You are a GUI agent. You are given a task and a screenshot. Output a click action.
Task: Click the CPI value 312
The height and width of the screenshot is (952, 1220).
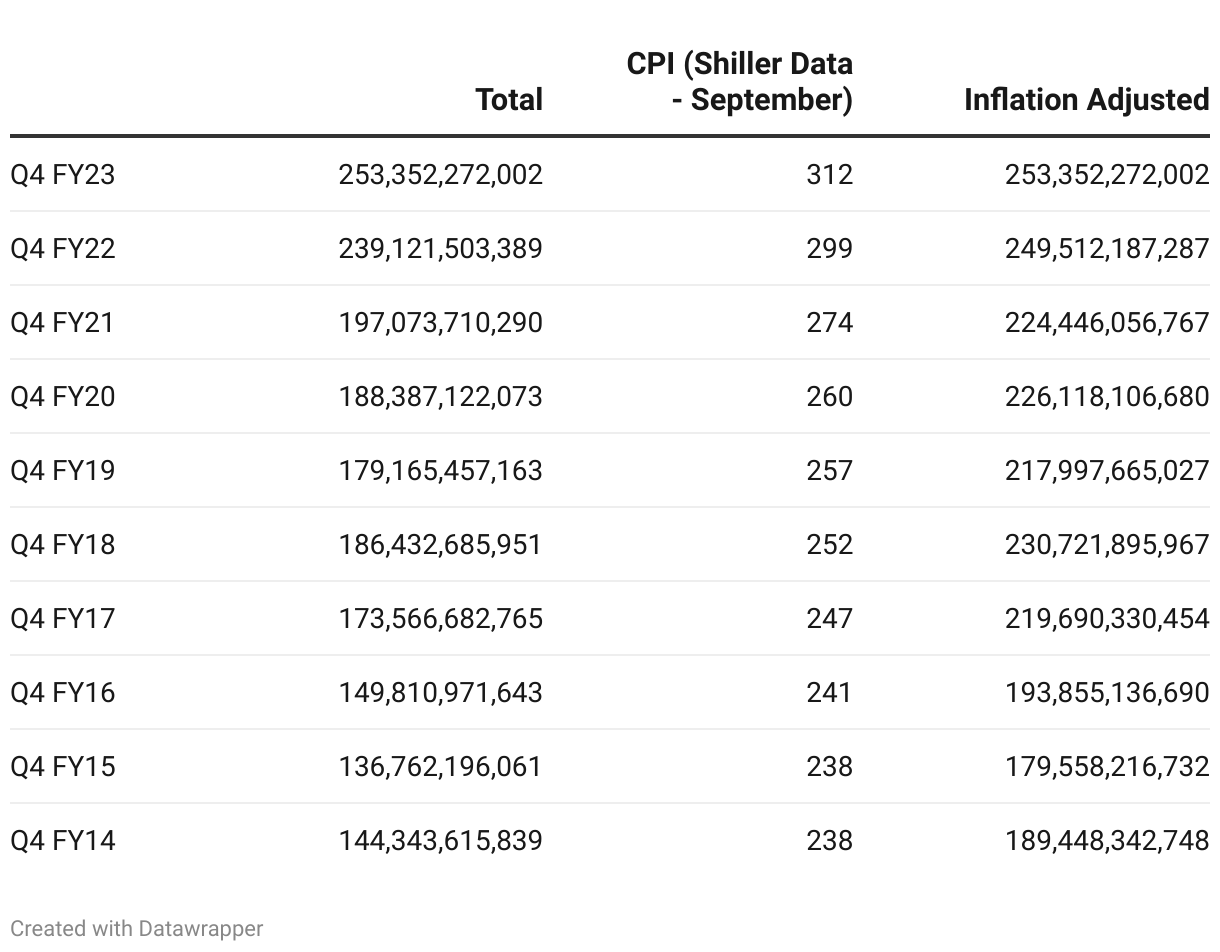tap(829, 175)
